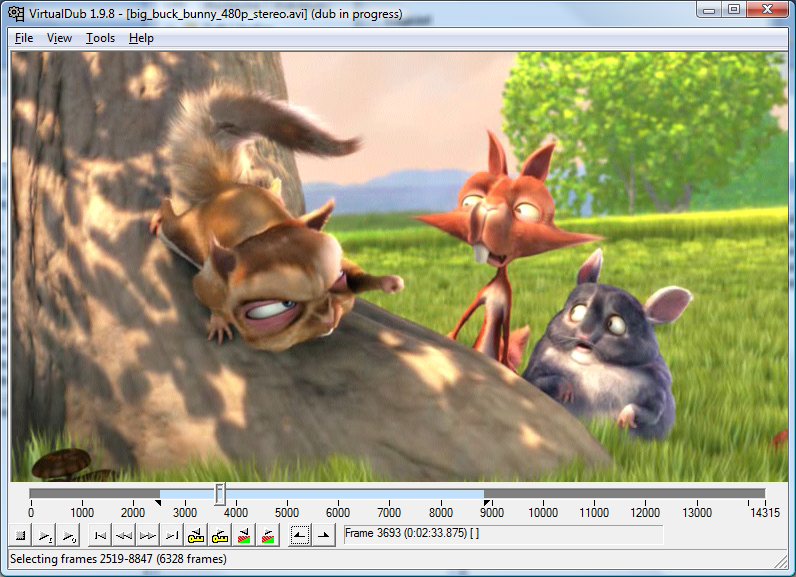796x577 pixels.
Task: Open the Help menu
Action: 141,38
